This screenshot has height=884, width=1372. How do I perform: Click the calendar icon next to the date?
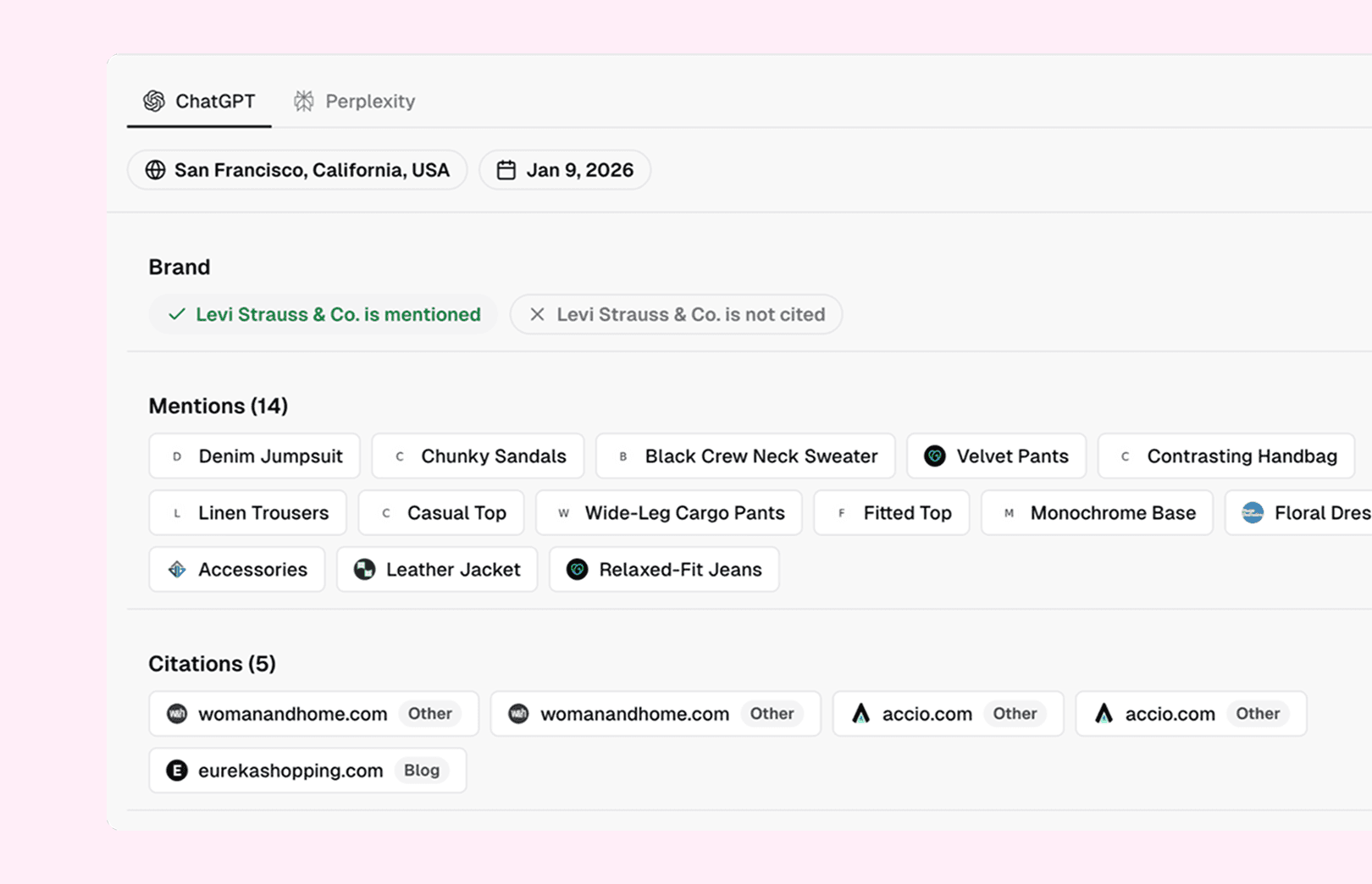[506, 170]
